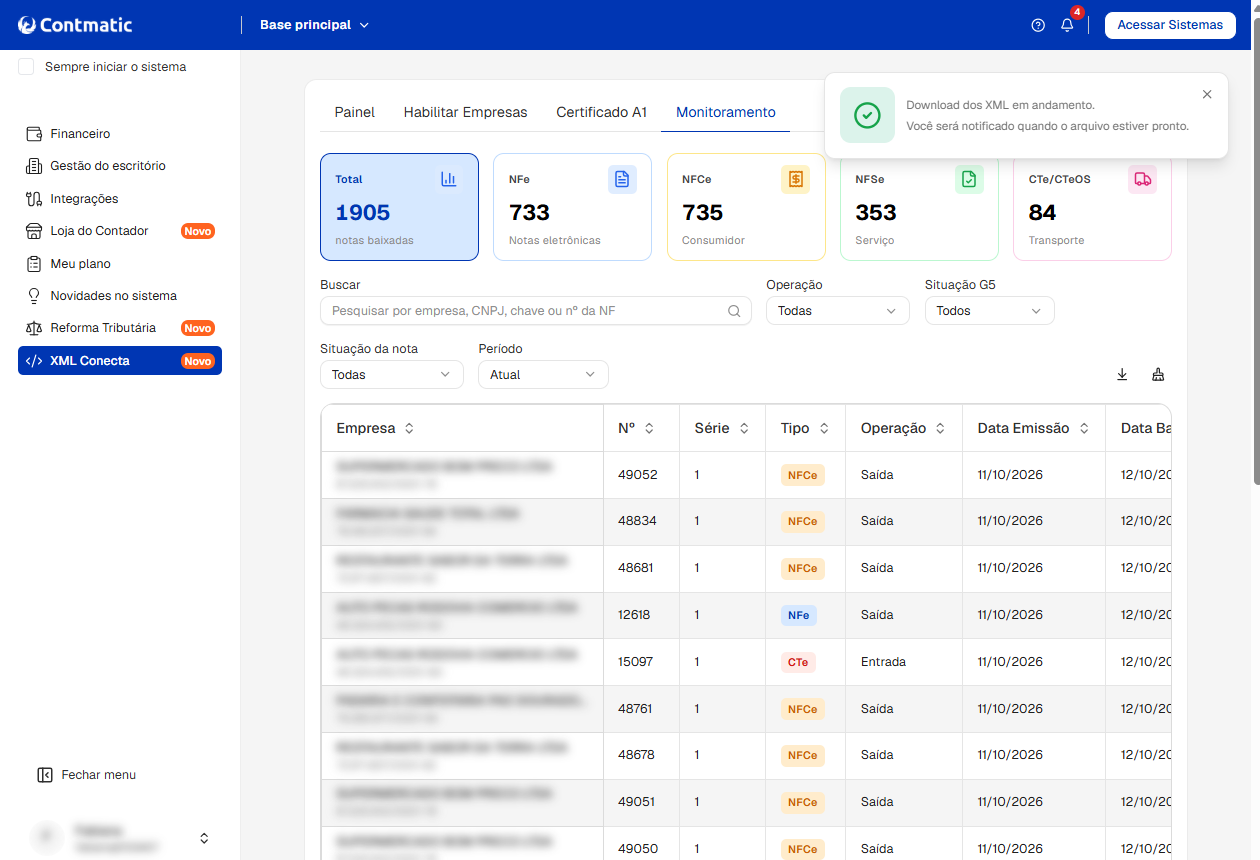Open the help question mark icon

click(x=1038, y=25)
